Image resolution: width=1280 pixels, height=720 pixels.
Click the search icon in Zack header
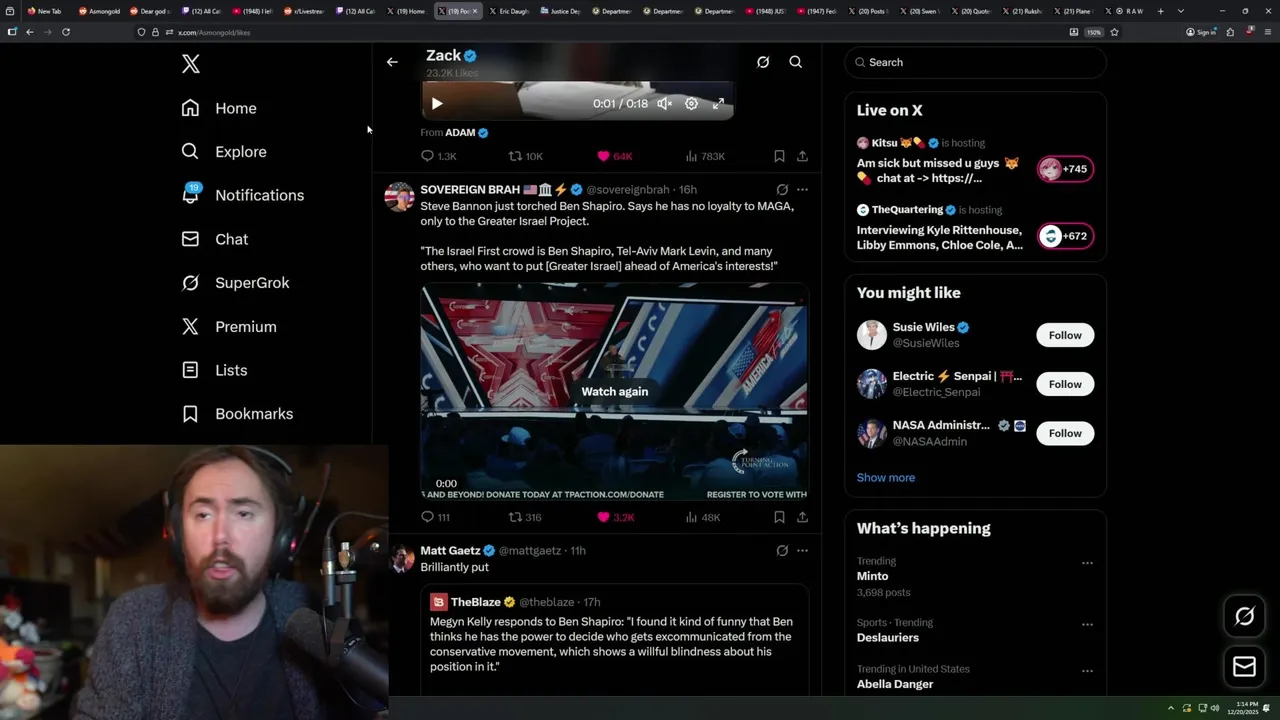click(x=796, y=62)
